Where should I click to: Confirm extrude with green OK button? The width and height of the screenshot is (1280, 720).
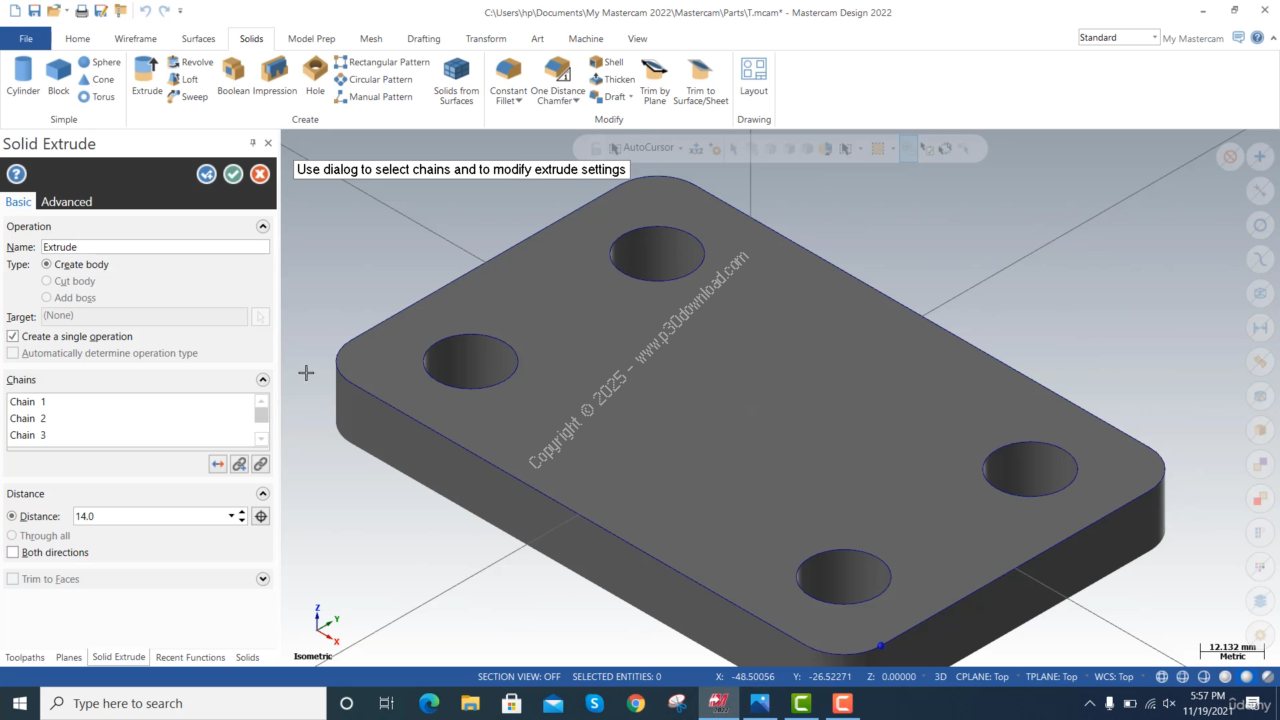click(x=233, y=174)
